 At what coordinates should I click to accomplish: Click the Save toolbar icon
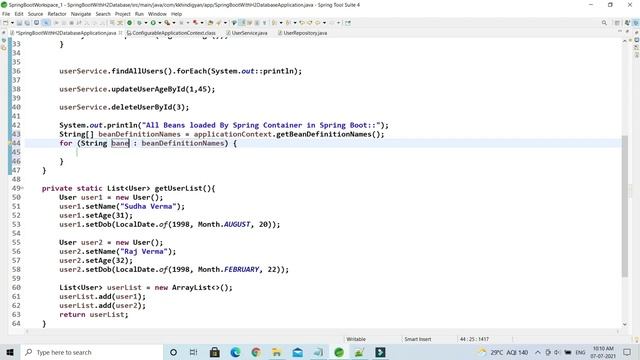19,23
